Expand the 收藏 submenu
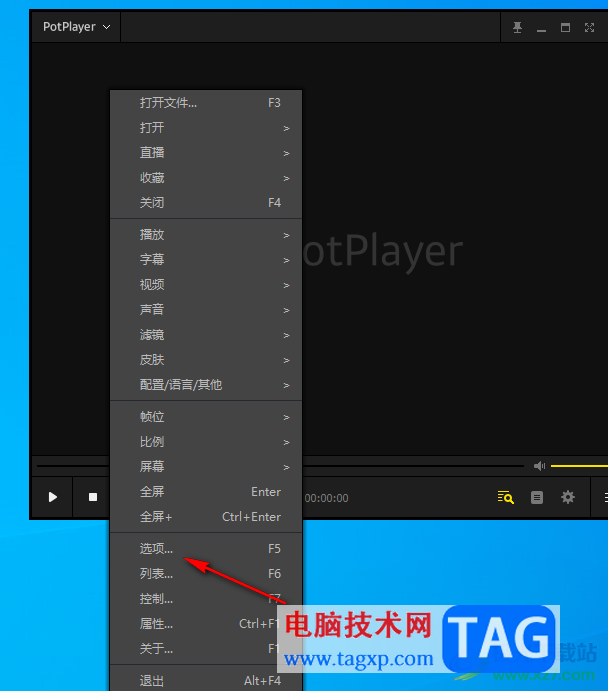Viewport: 608px width, 691px height. tap(206, 178)
